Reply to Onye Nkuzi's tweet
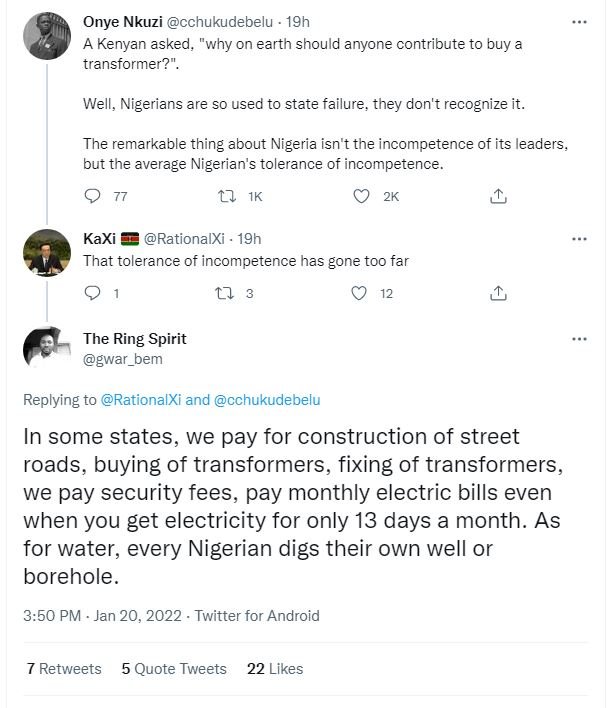613x708 pixels. click(x=94, y=197)
